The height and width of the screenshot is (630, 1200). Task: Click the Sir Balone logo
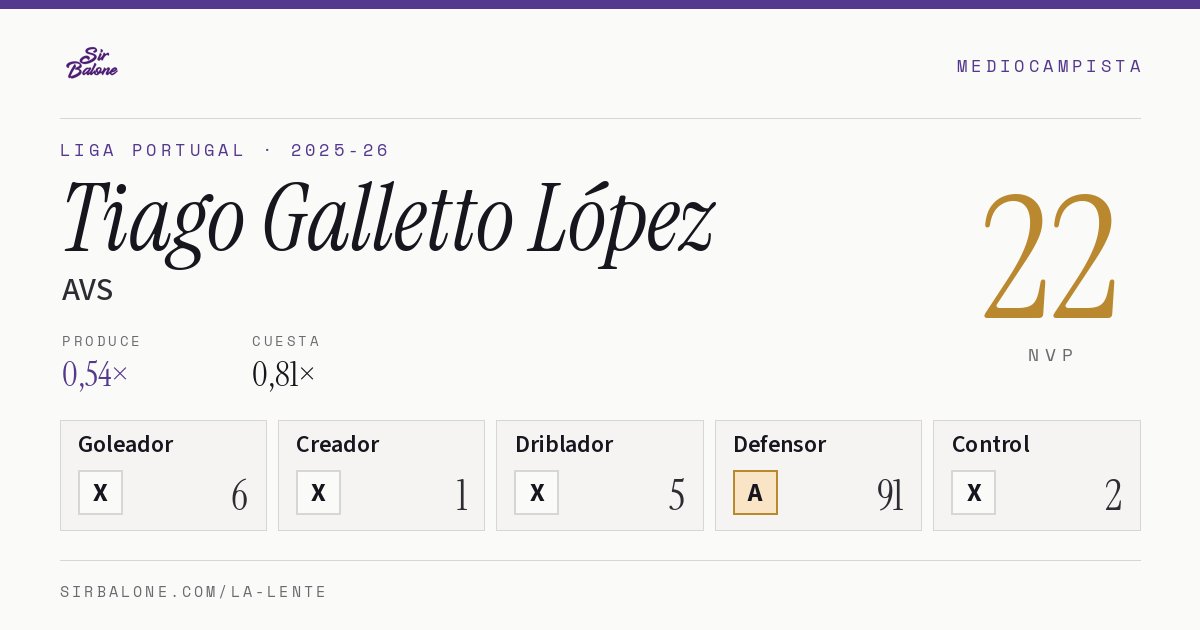pyautogui.click(x=92, y=63)
